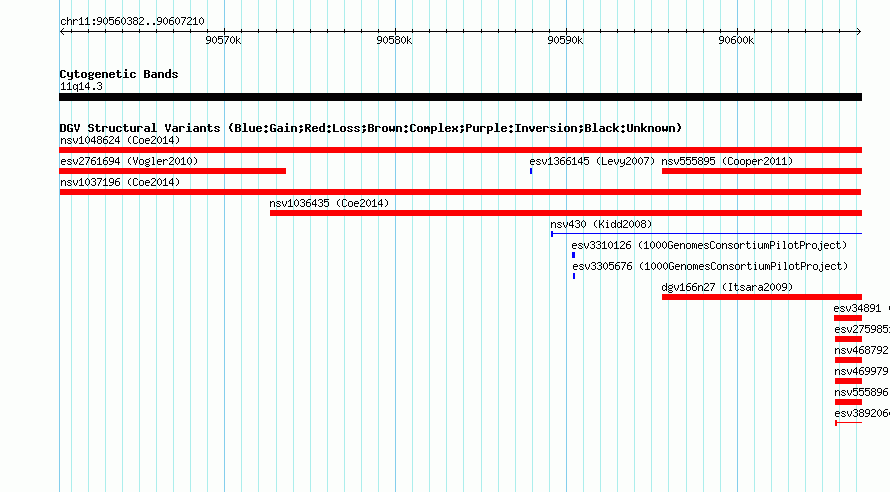Select the nsv469979 red bar
This screenshot has height=492, width=890.
pyautogui.click(x=848, y=381)
